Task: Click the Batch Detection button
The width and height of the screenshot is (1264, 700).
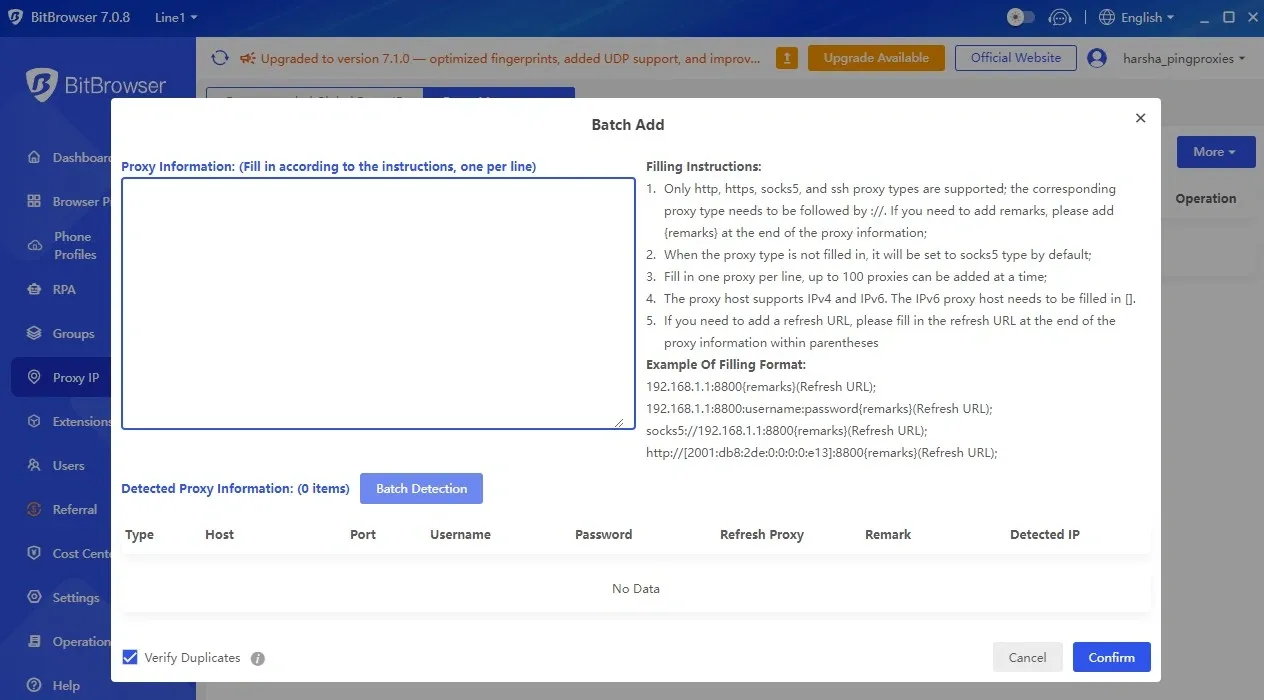Action: [x=421, y=488]
